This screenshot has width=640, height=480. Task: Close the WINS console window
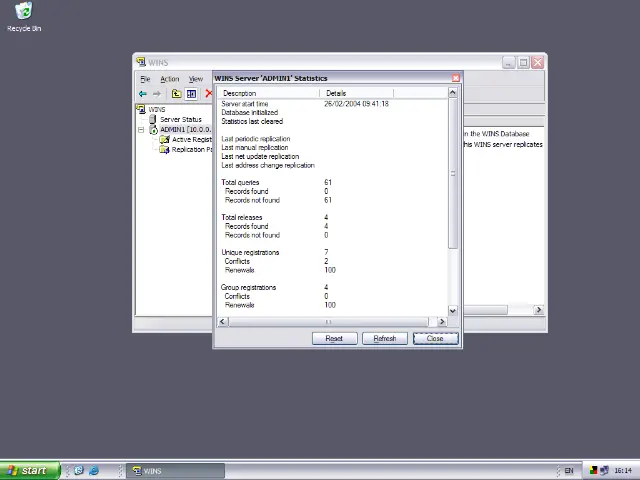(x=538, y=62)
